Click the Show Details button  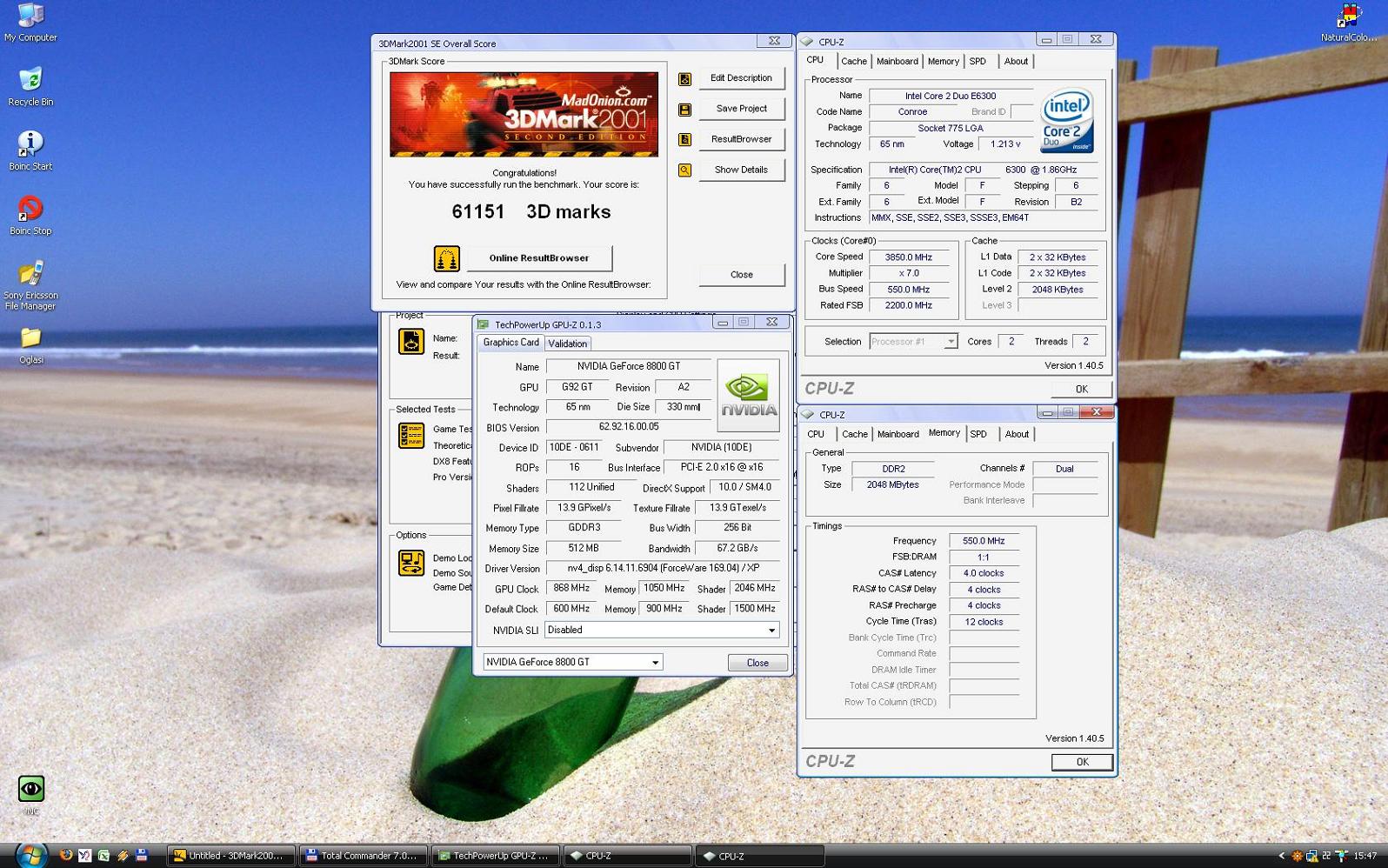741,170
